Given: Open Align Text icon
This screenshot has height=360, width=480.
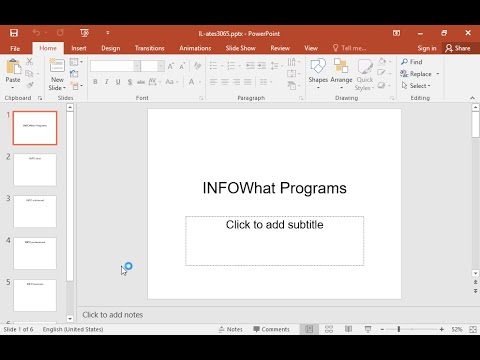Looking at the screenshot, I should pos(292,74).
